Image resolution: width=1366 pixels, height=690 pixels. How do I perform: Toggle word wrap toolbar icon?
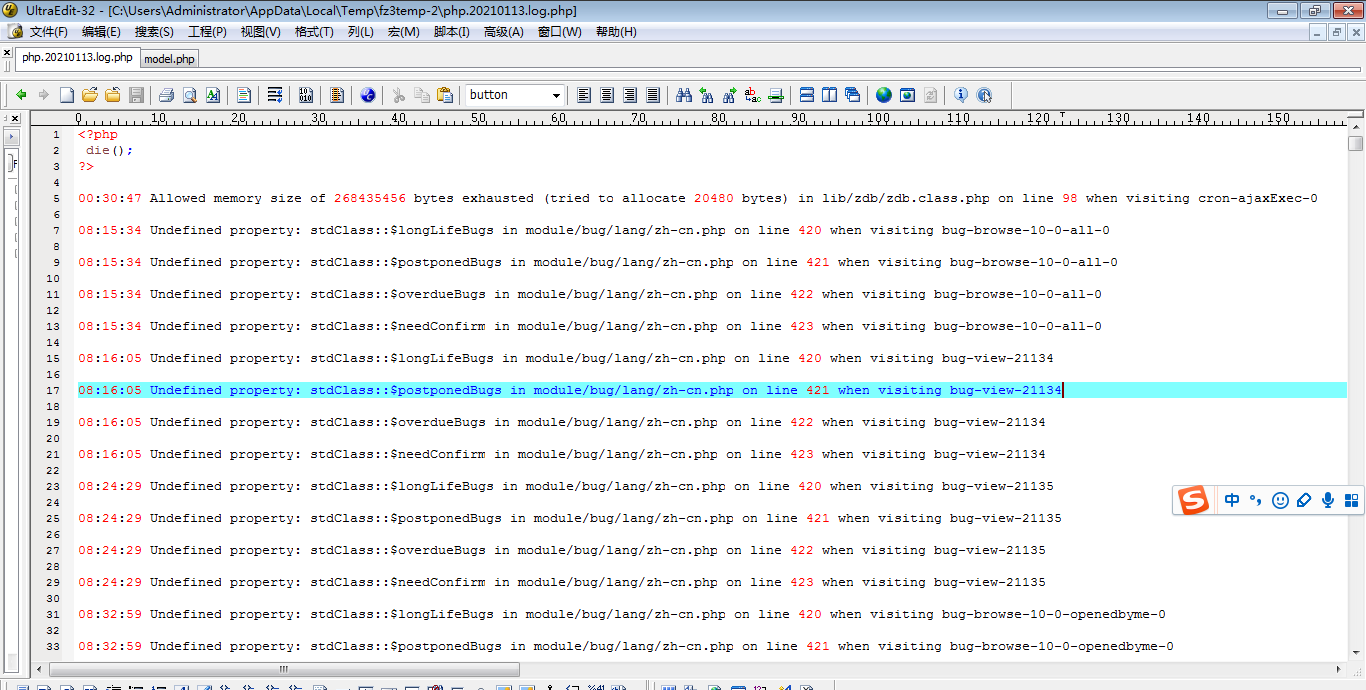[274, 95]
